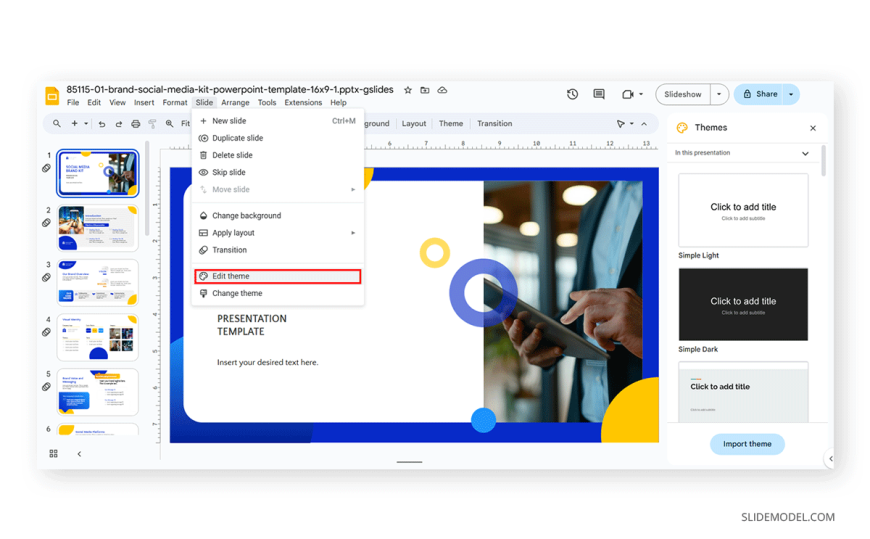Open the Format menu
The width and height of the screenshot is (870, 539).
pos(175,103)
